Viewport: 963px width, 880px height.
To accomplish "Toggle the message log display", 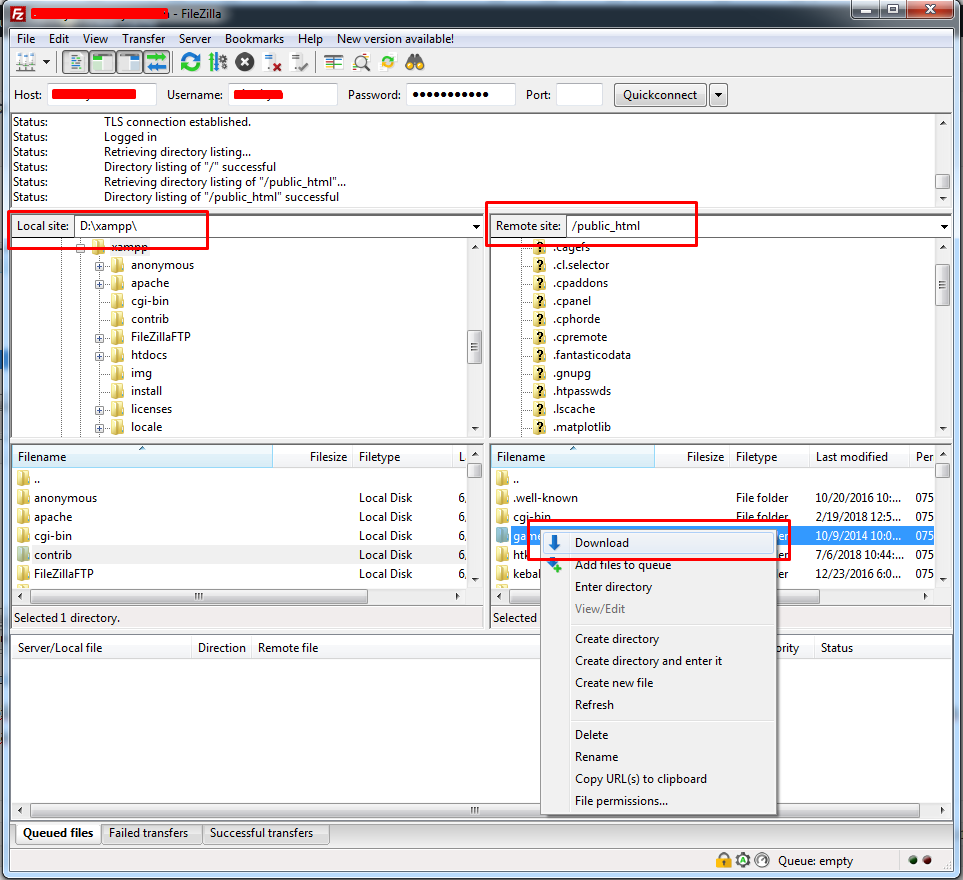I will coord(76,63).
